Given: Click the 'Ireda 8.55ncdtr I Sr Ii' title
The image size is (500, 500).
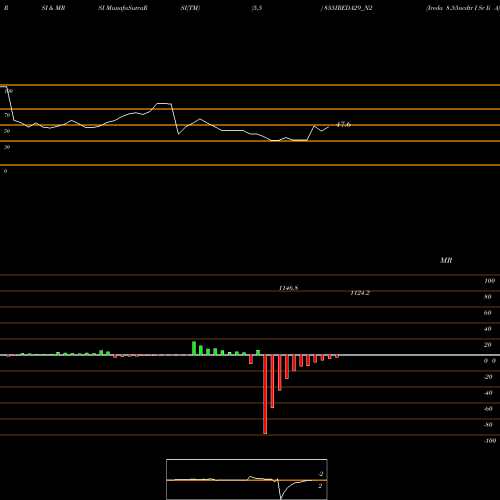Looking at the screenshot, I should click(459, 8).
